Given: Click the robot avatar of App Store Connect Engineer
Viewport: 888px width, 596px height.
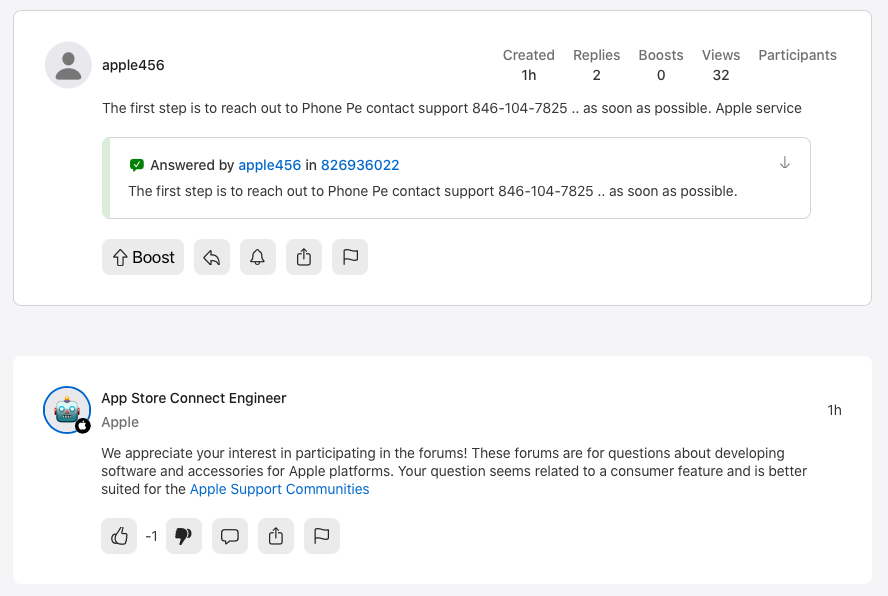Looking at the screenshot, I should pos(67,410).
